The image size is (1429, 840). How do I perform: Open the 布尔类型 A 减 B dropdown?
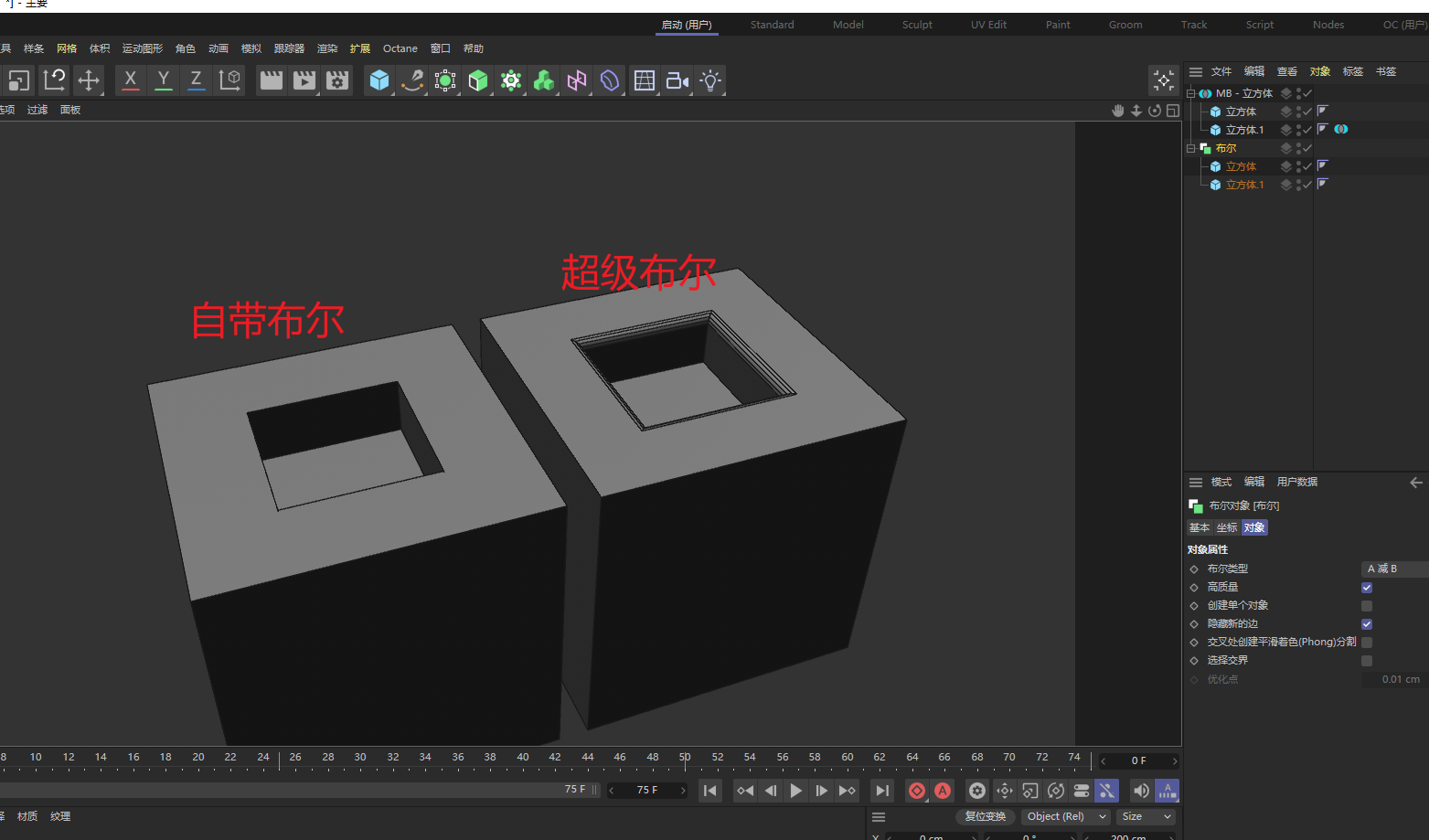(x=1392, y=568)
